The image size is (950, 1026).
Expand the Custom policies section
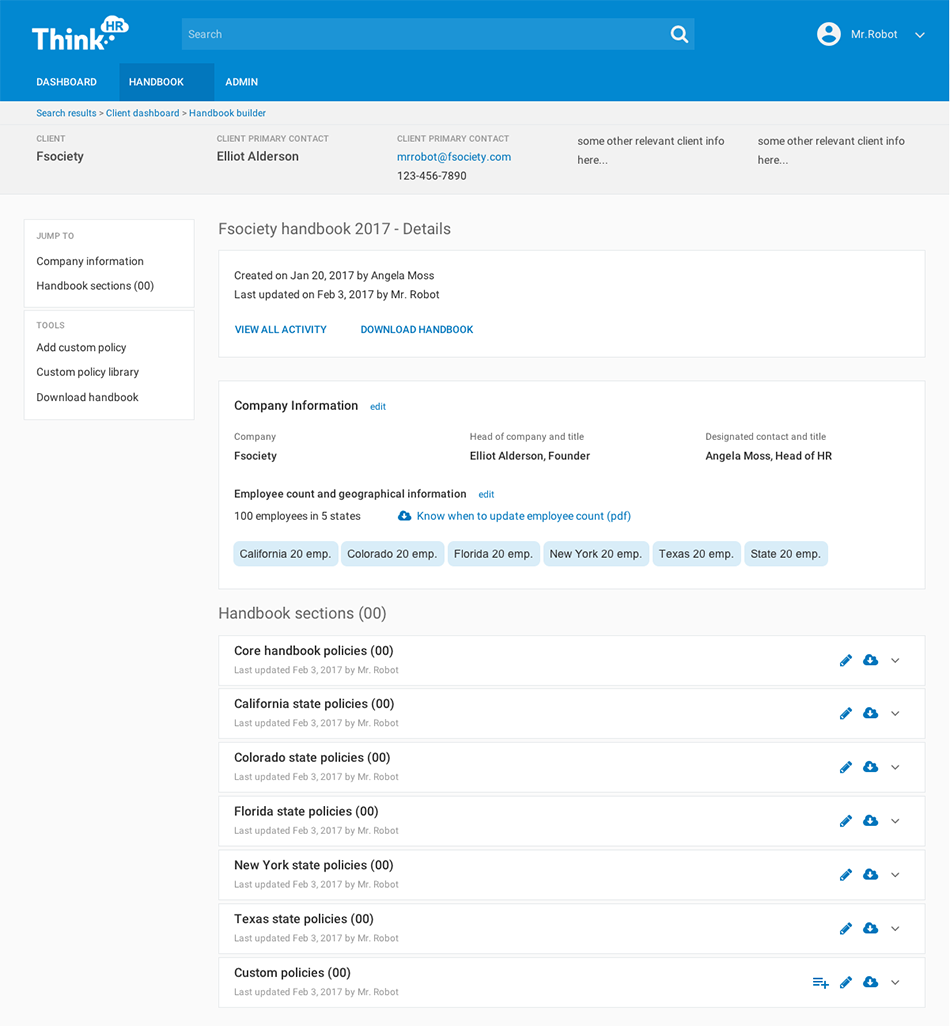[895, 982]
